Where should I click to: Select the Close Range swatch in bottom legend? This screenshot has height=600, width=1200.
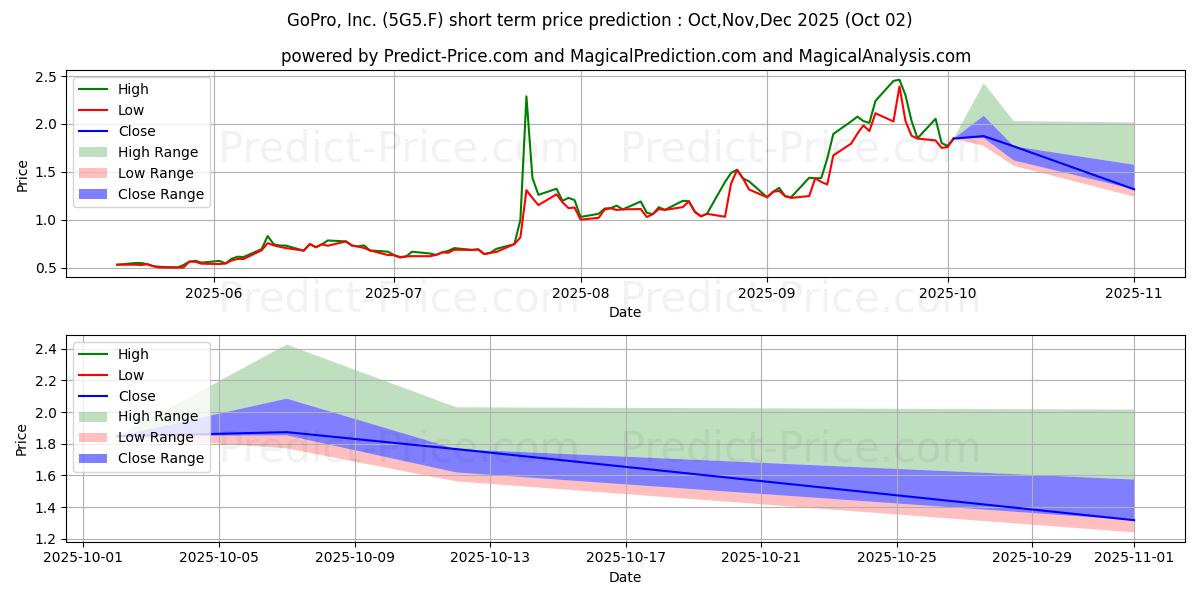(96, 459)
